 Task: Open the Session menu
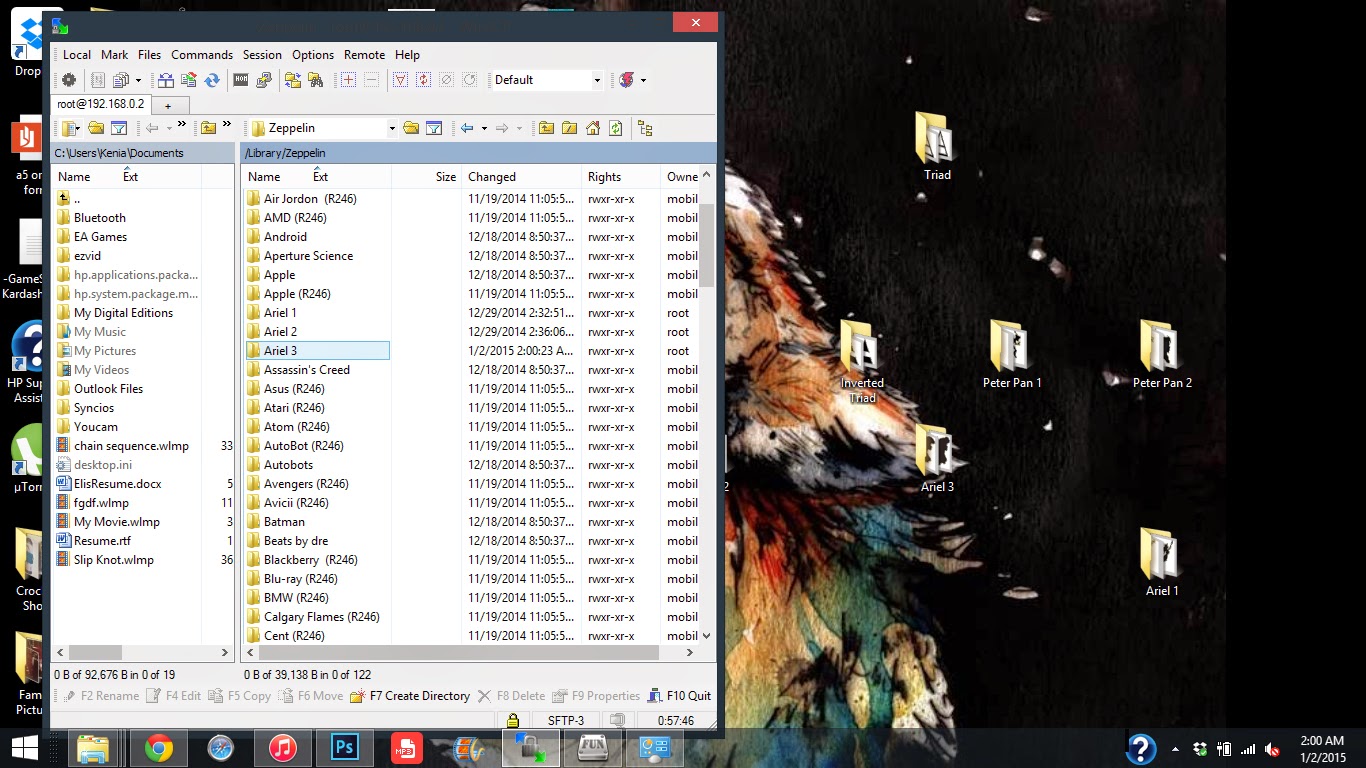coord(262,55)
